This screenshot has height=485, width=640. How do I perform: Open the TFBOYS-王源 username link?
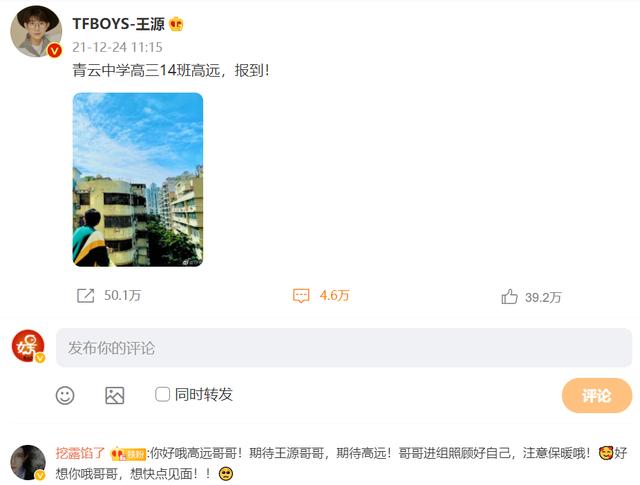click(118, 24)
